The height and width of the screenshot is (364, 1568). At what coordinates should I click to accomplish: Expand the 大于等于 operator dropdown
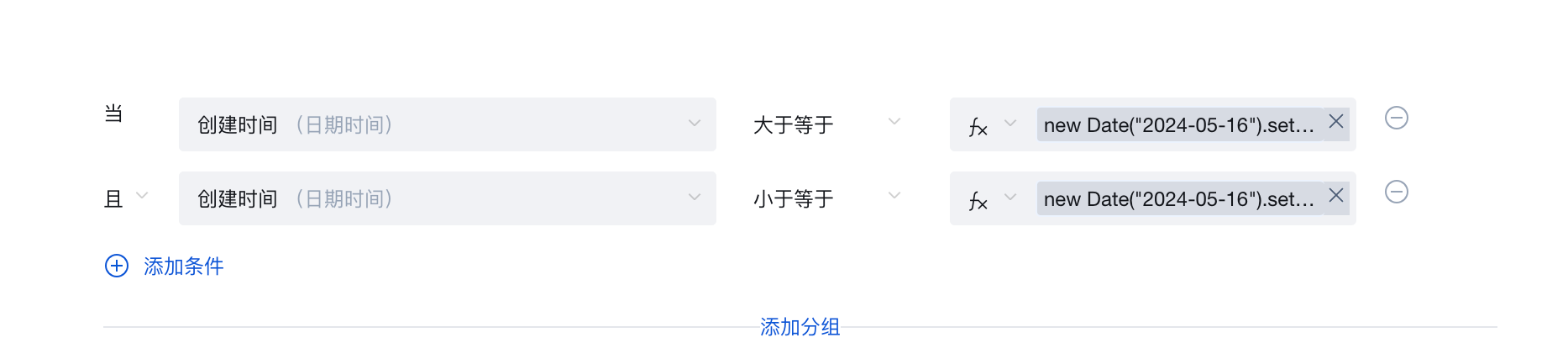pos(894,123)
